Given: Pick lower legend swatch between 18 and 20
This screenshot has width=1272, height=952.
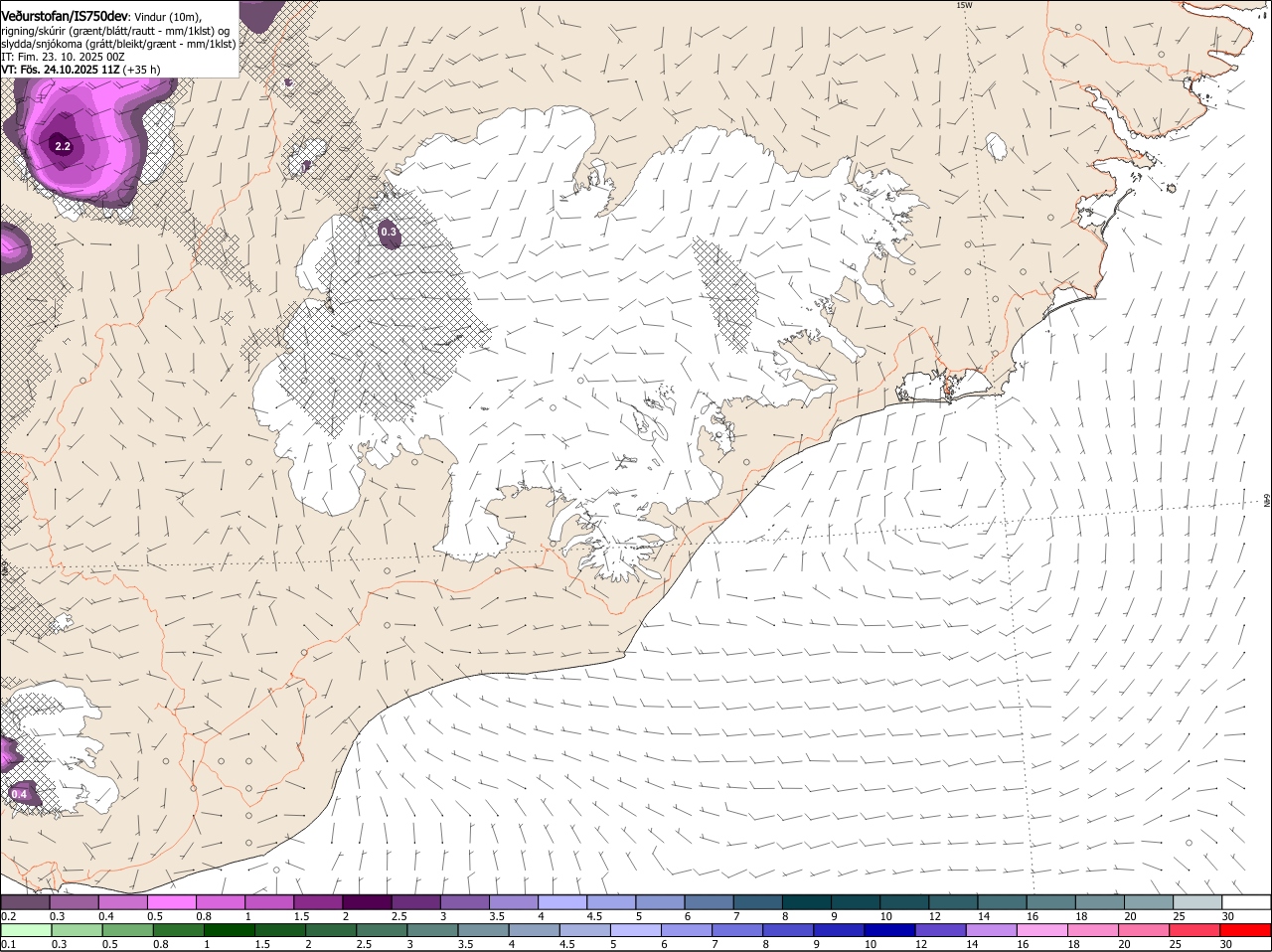Looking at the screenshot, I should [1094, 930].
